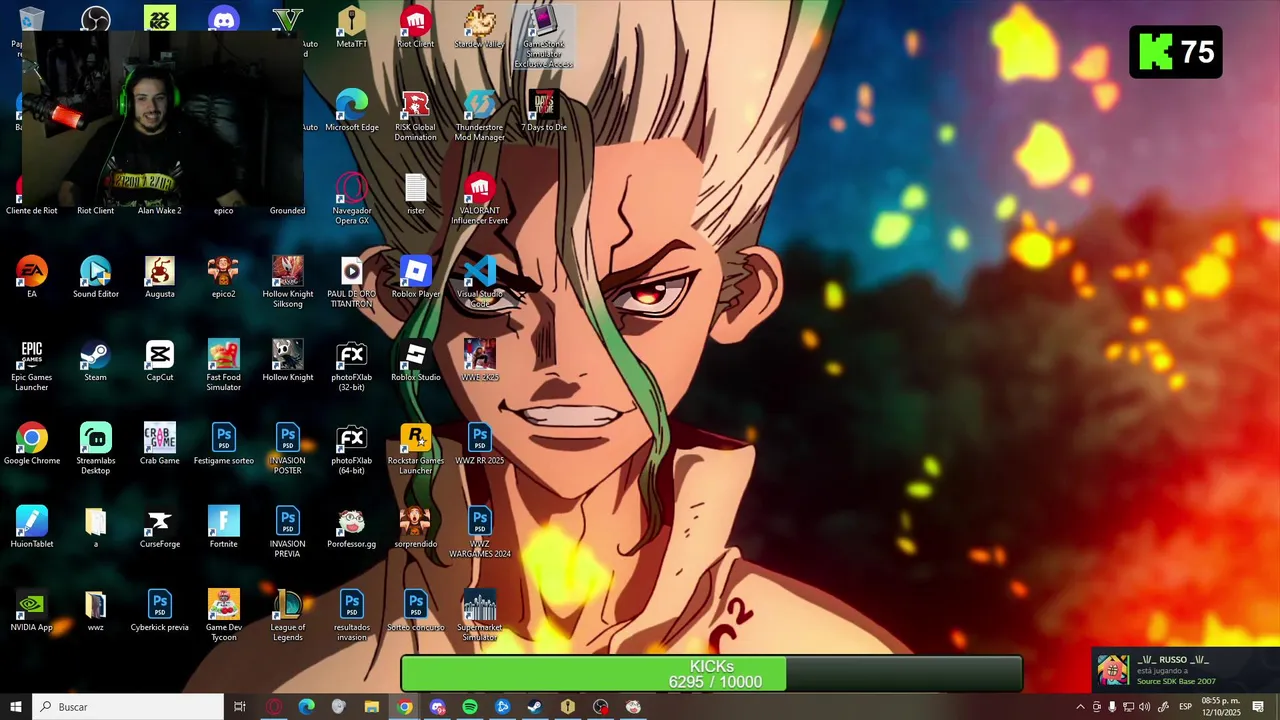The height and width of the screenshot is (720, 1280).
Task: Select the 7 Days to Die icon
Action: 543,111
